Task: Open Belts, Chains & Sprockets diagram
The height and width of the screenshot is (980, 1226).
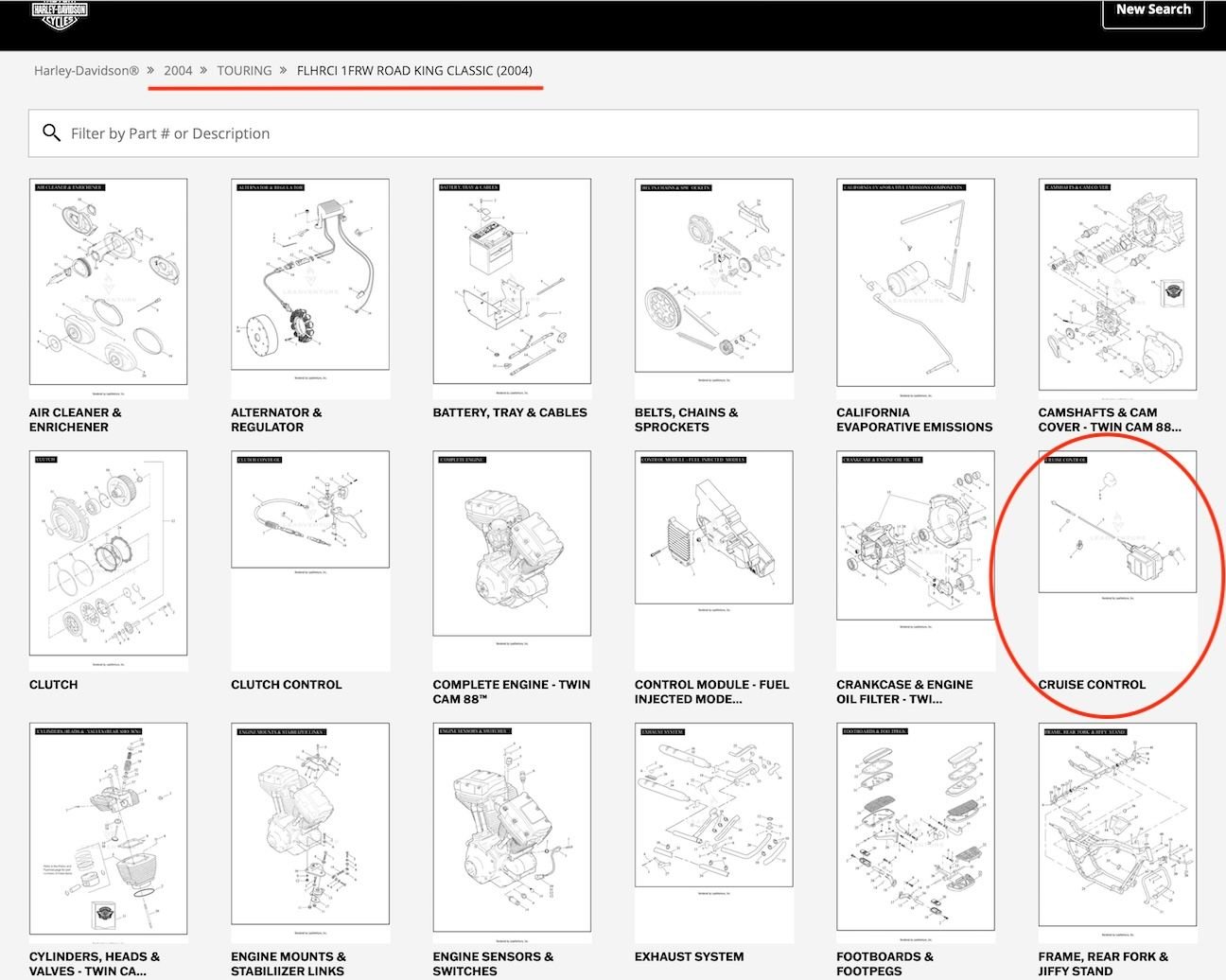Action: click(x=713, y=275)
